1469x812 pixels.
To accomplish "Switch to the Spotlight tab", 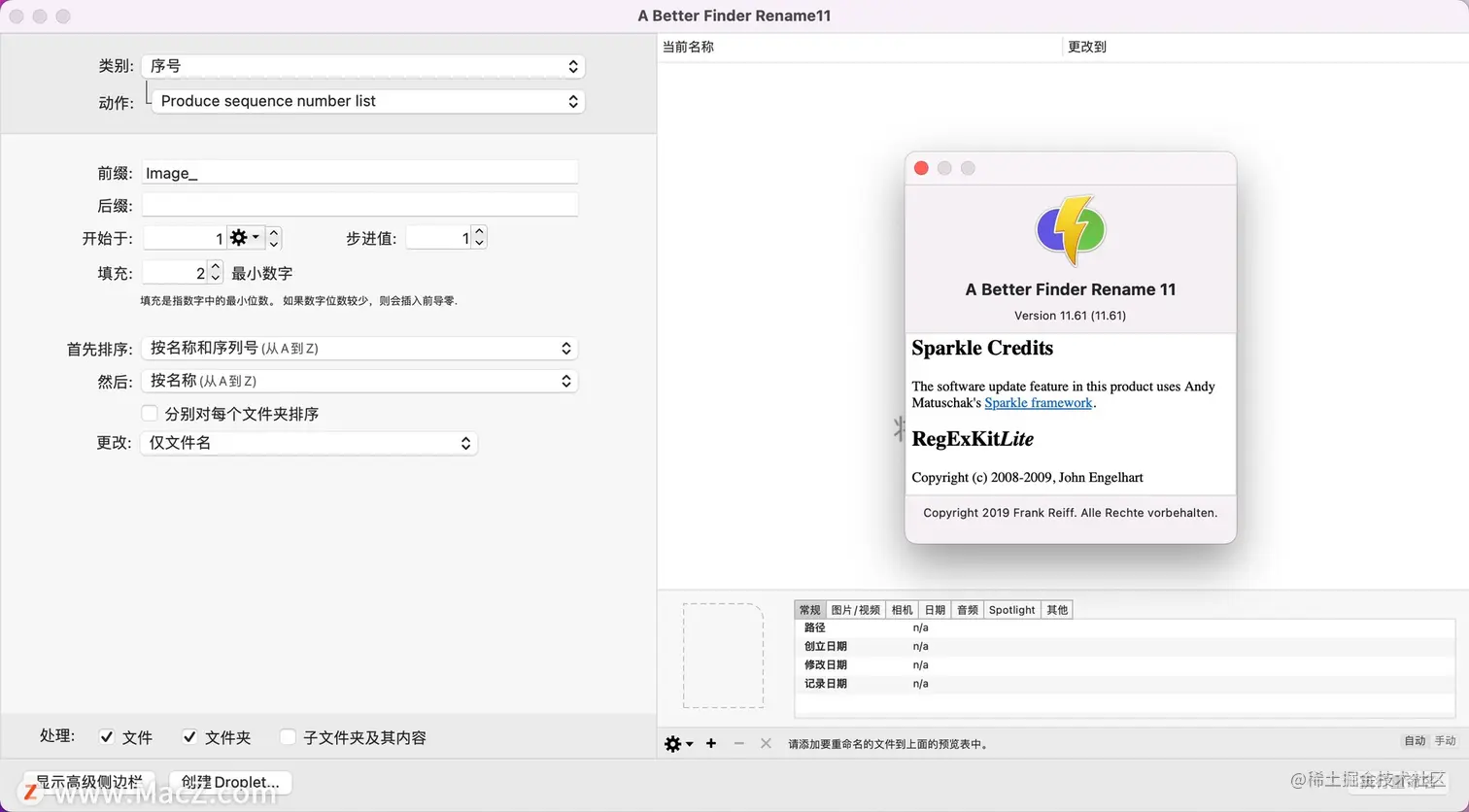I will pos(1011,609).
